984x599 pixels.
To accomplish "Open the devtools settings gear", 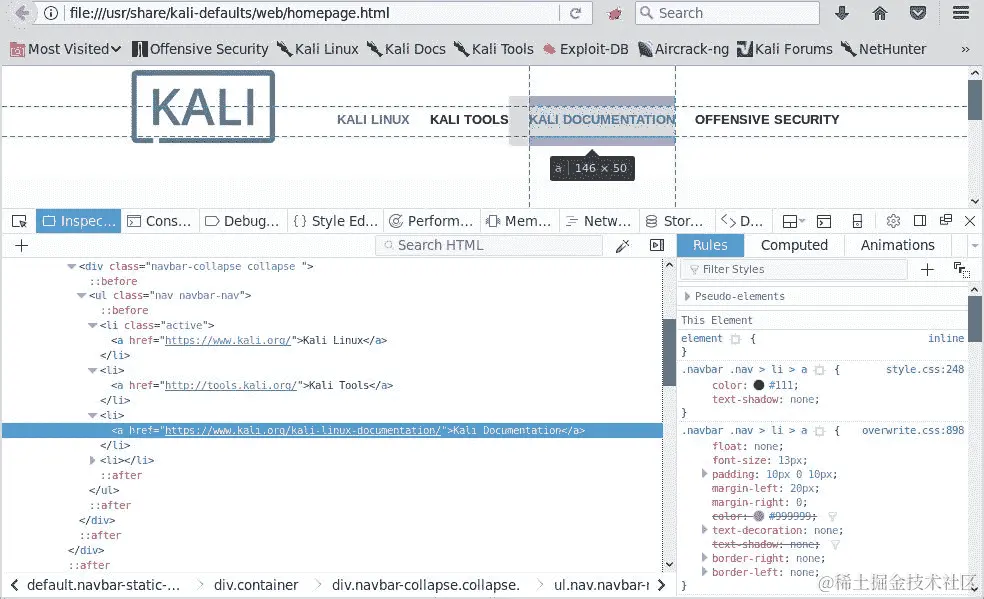I will (893, 221).
